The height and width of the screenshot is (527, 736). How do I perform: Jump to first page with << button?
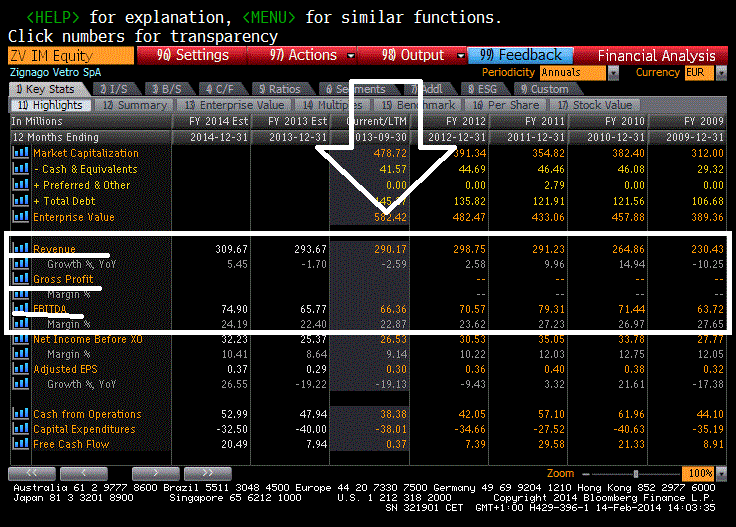coord(32,473)
